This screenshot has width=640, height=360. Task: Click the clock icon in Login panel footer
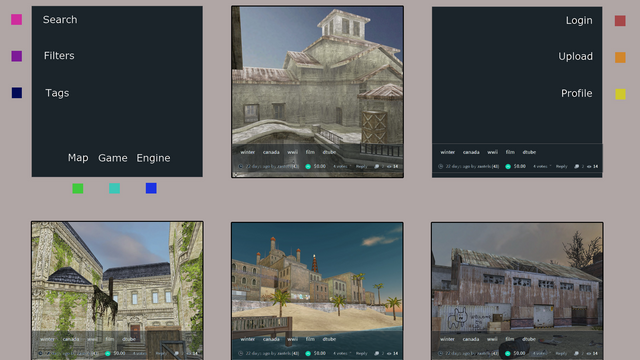tap(440, 167)
